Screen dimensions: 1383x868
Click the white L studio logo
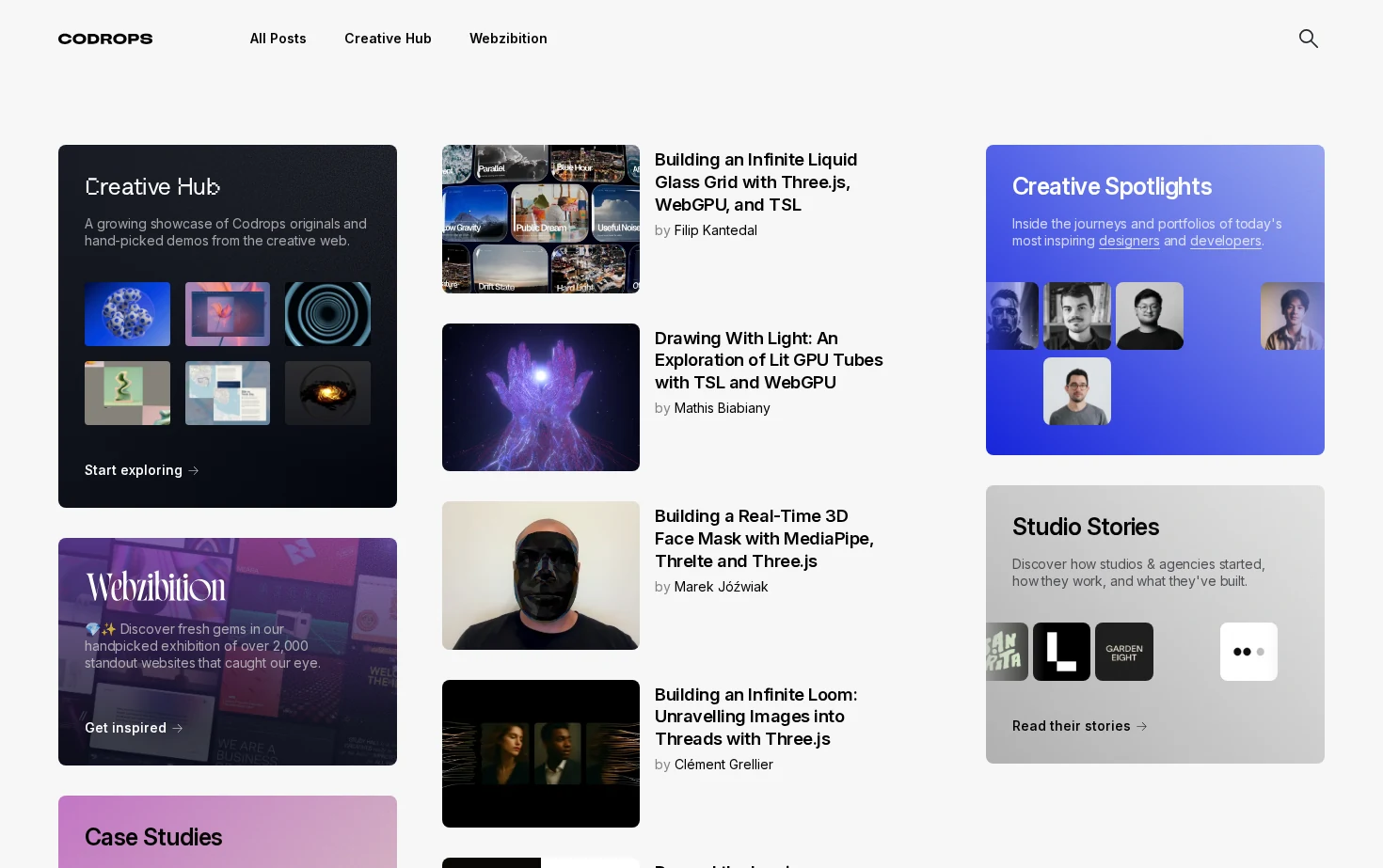[x=1061, y=652]
